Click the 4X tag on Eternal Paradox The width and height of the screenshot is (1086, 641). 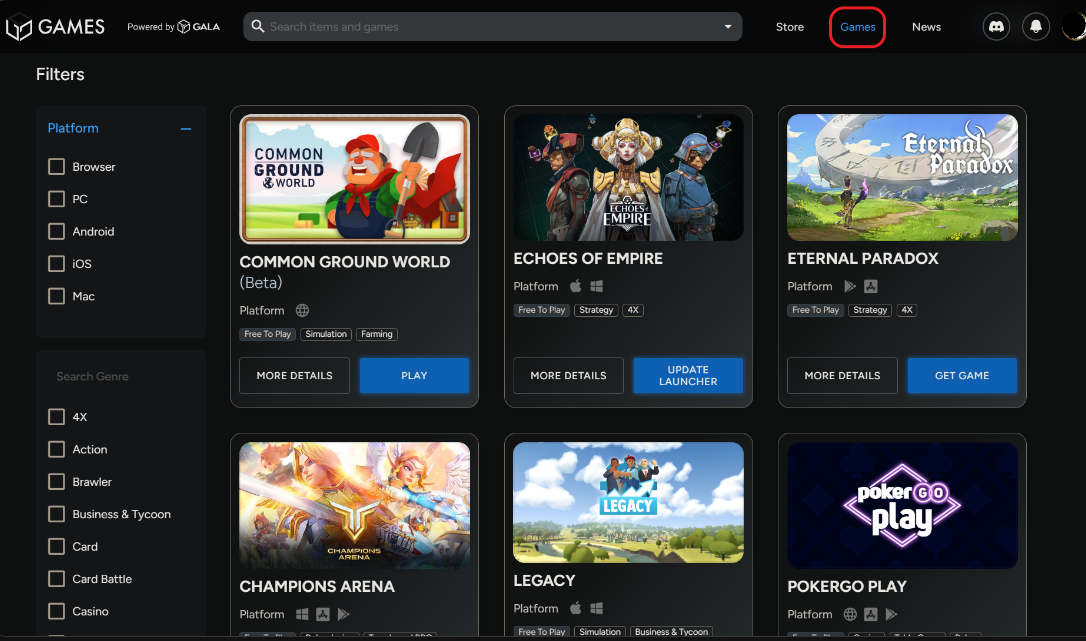pos(907,310)
